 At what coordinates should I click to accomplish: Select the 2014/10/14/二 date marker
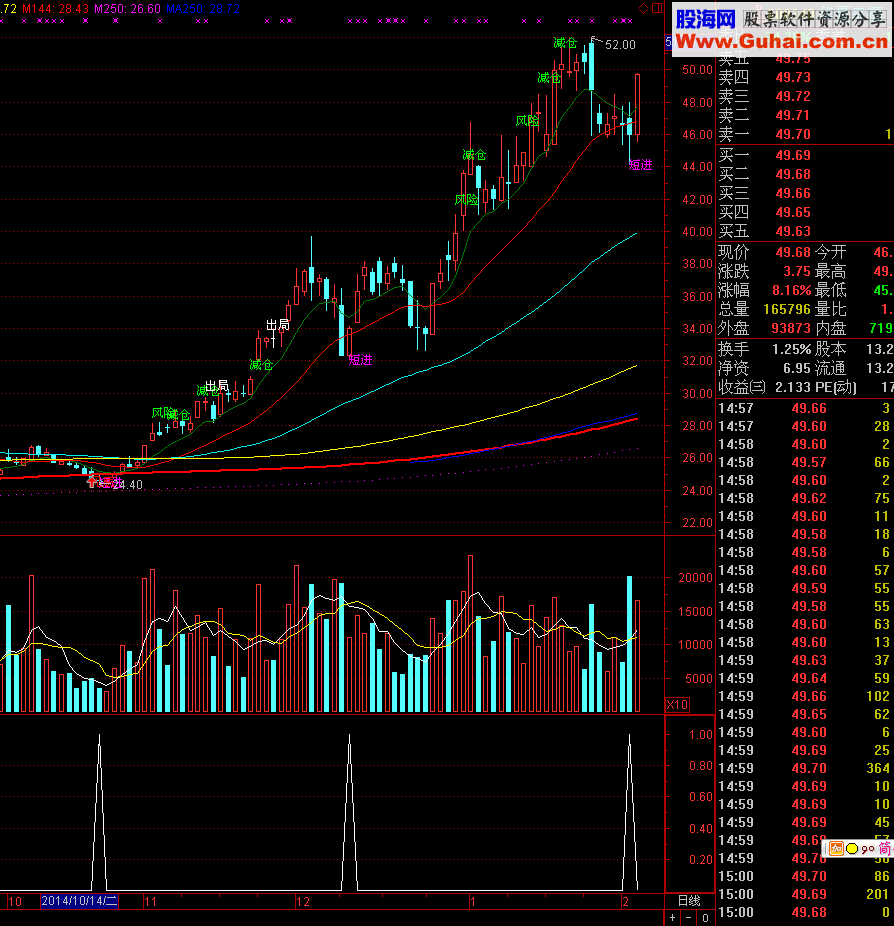point(79,901)
